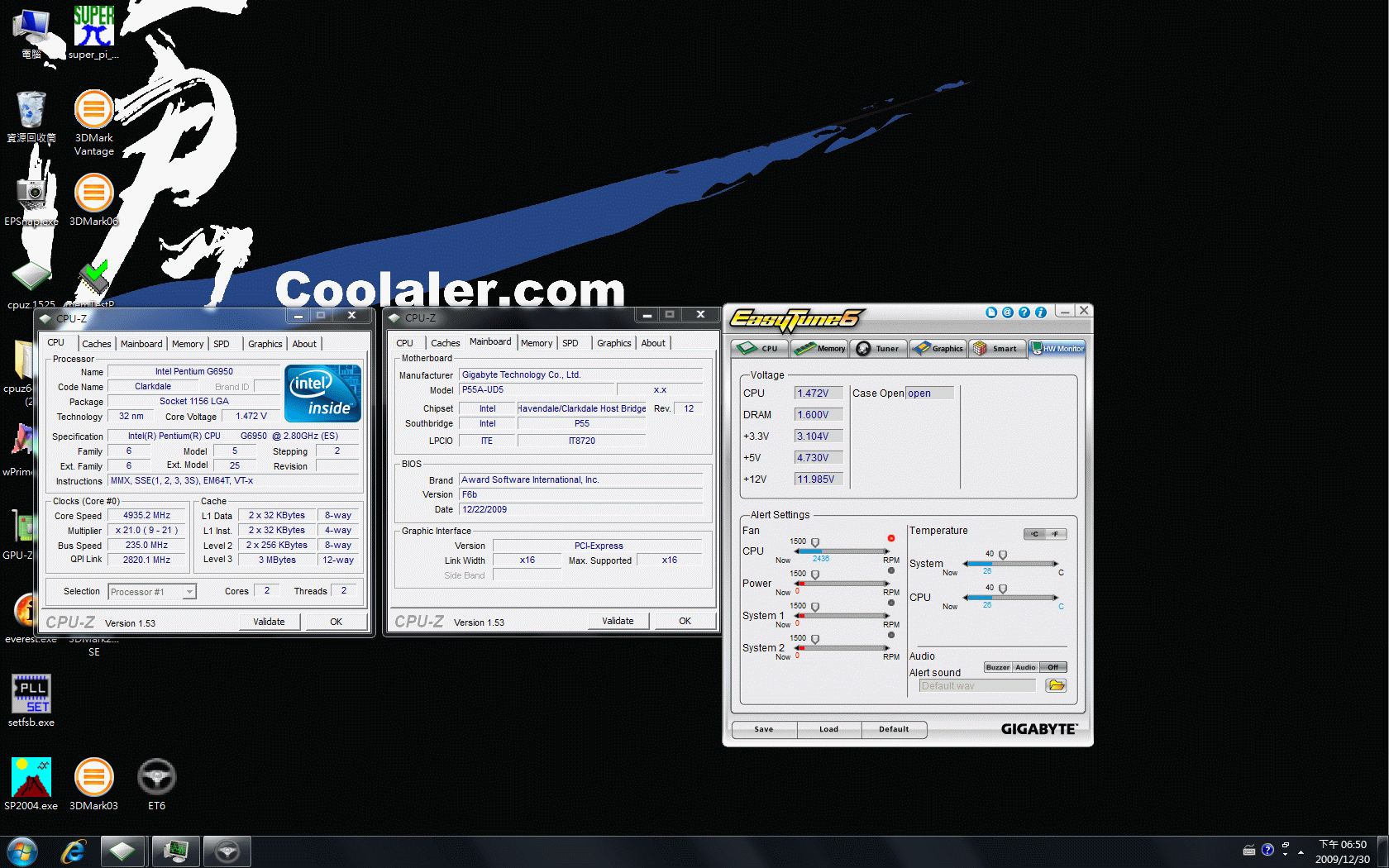Switch to Caches tab in left CPU-Z

point(96,344)
